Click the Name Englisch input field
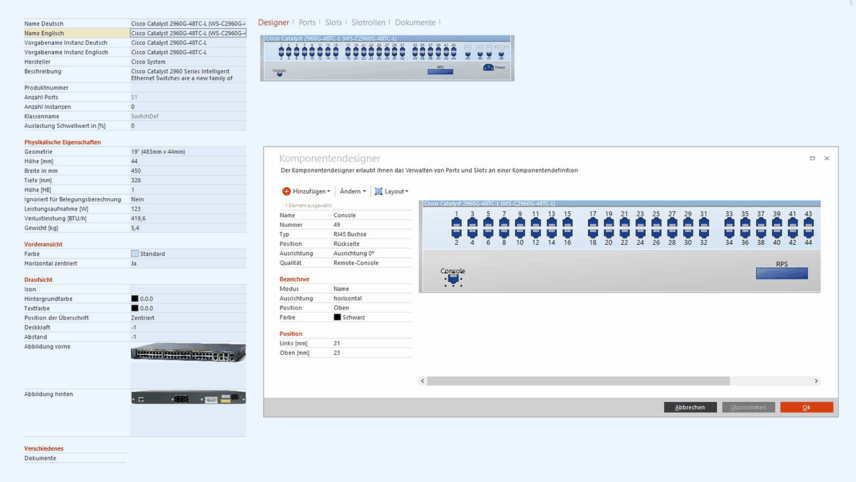The width and height of the screenshot is (856, 482). point(187,33)
